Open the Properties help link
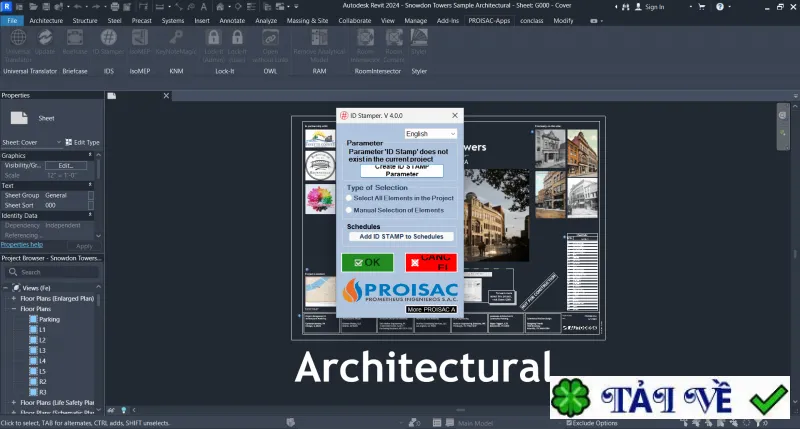The image size is (800, 429). (22, 245)
